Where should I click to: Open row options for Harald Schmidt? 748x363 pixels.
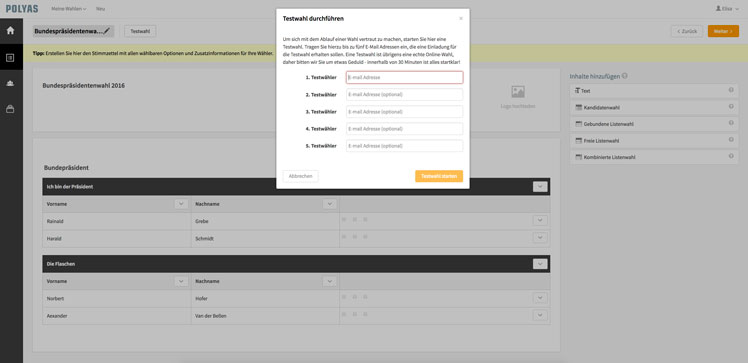(x=540, y=238)
